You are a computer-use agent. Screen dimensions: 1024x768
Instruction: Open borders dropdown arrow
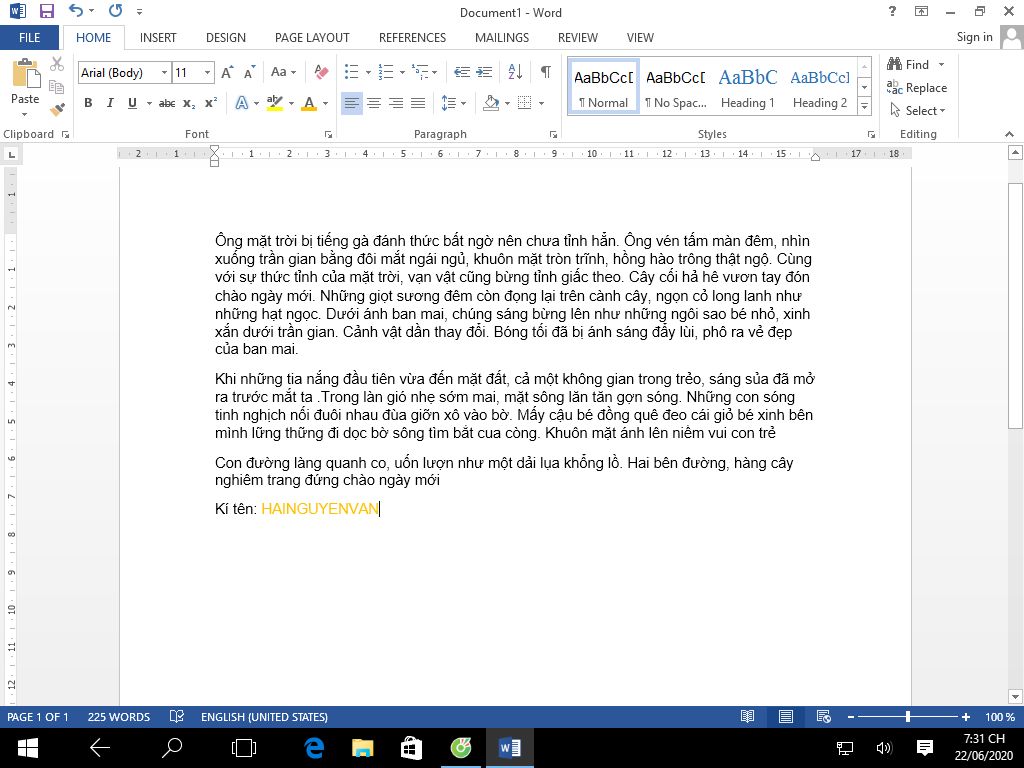(541, 103)
